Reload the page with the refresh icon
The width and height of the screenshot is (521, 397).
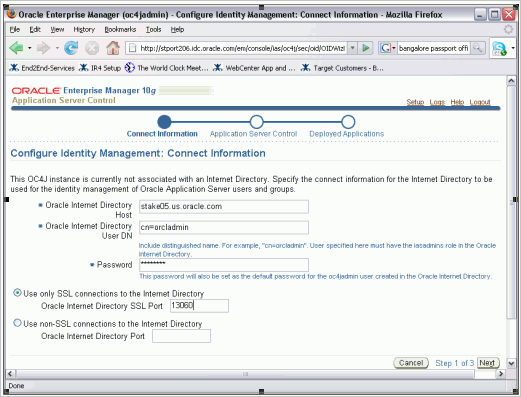click(71, 48)
